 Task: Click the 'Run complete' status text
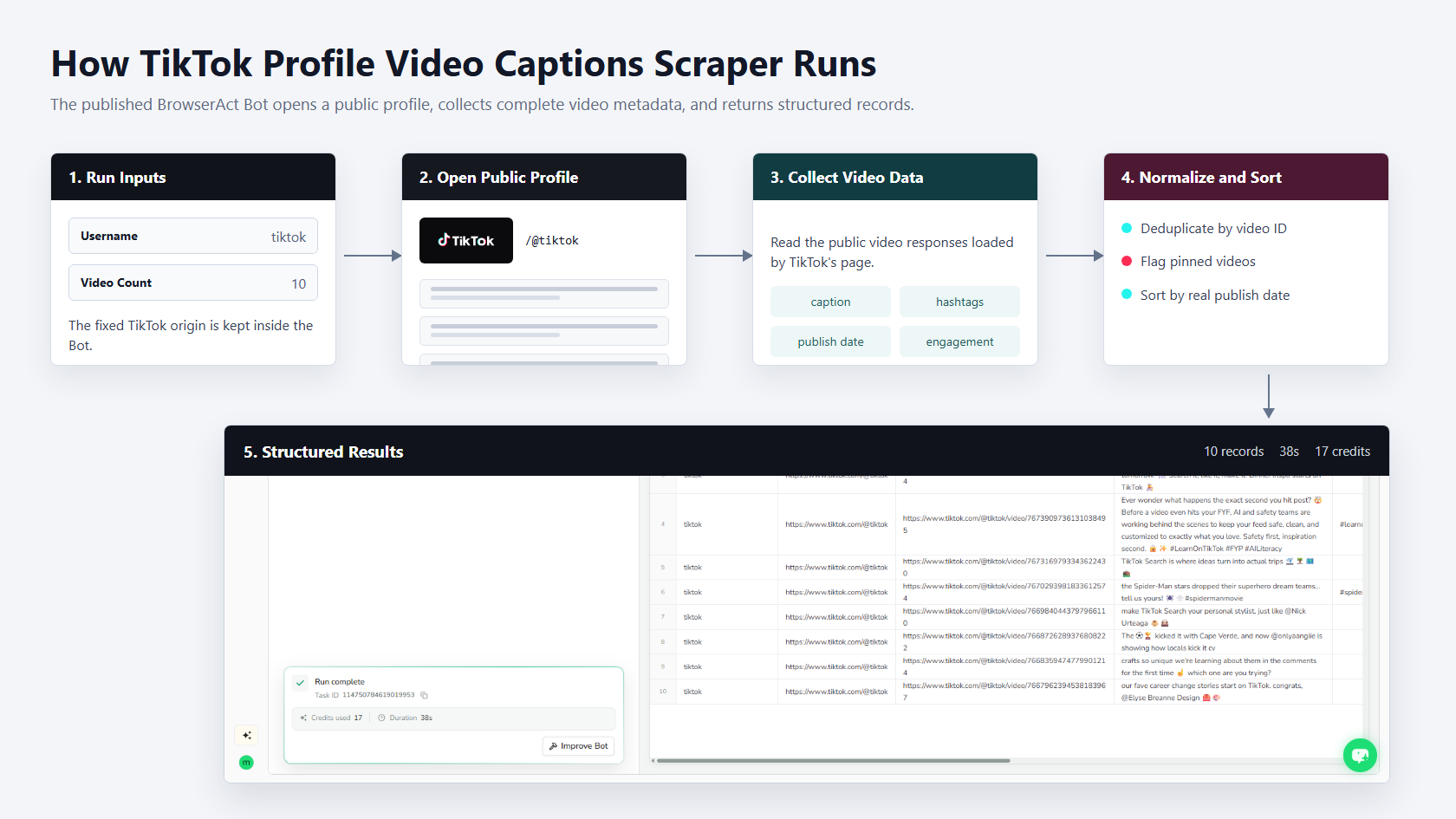click(340, 682)
